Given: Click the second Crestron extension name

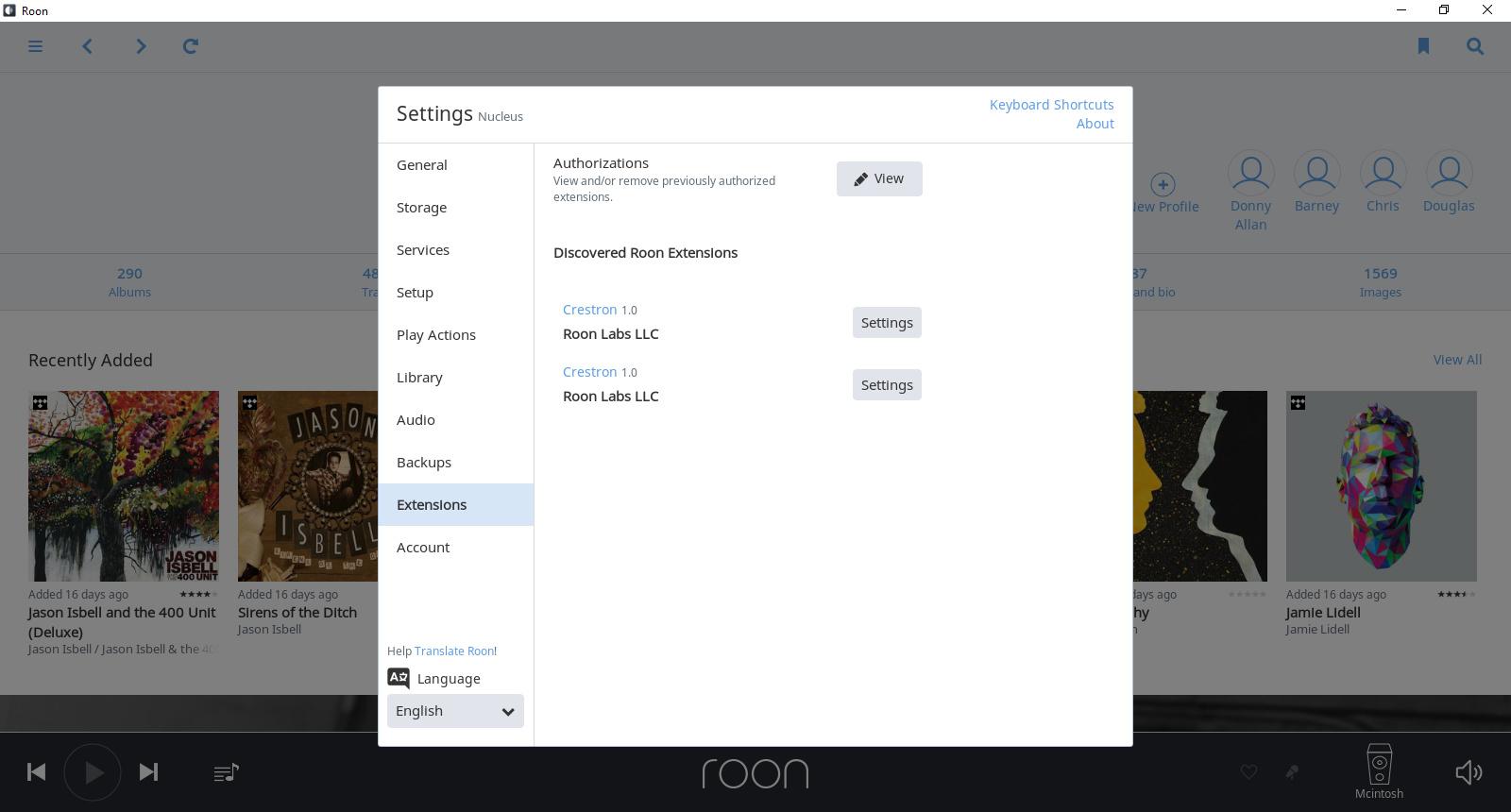Looking at the screenshot, I should coord(589,372).
